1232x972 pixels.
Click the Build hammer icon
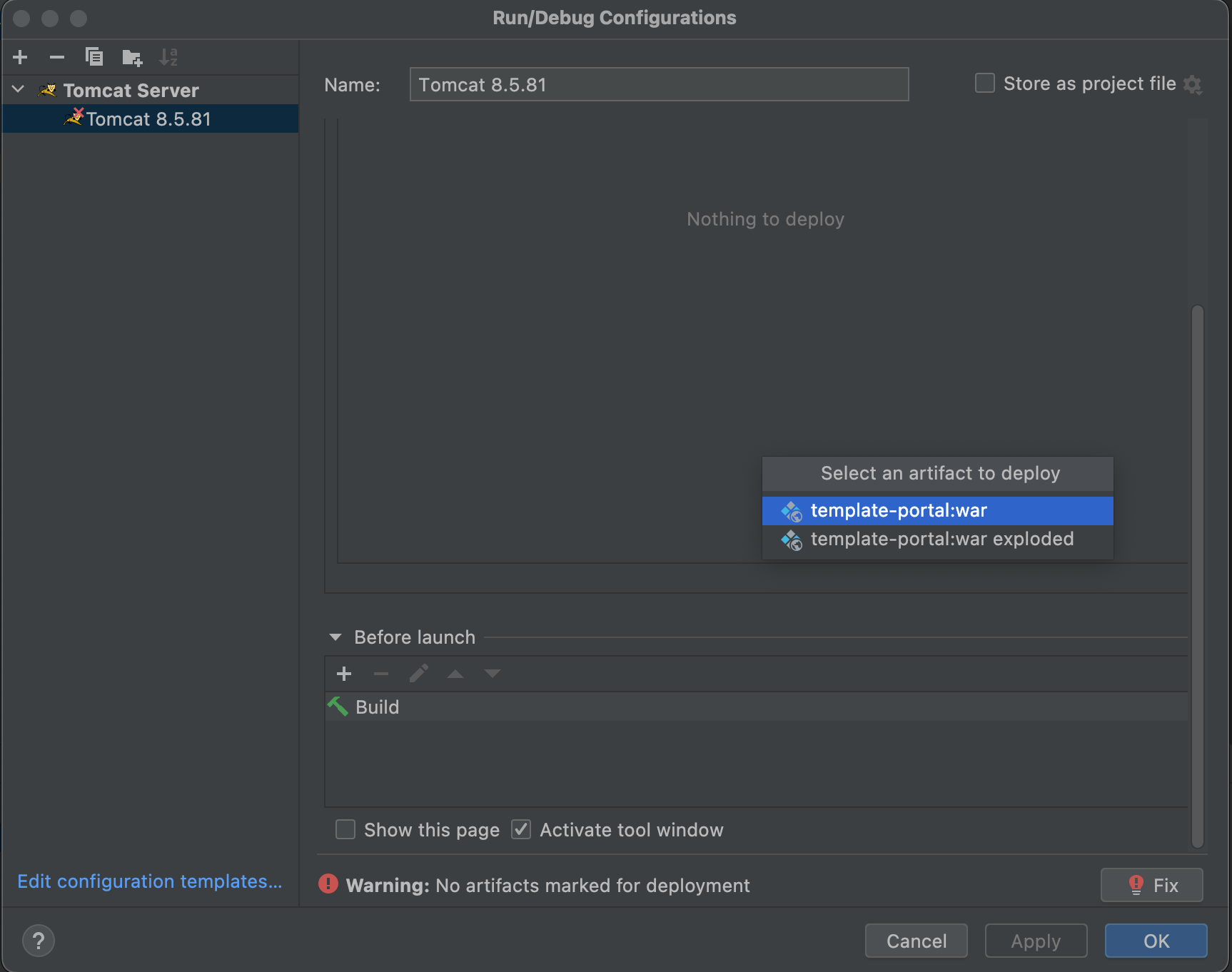coord(338,707)
